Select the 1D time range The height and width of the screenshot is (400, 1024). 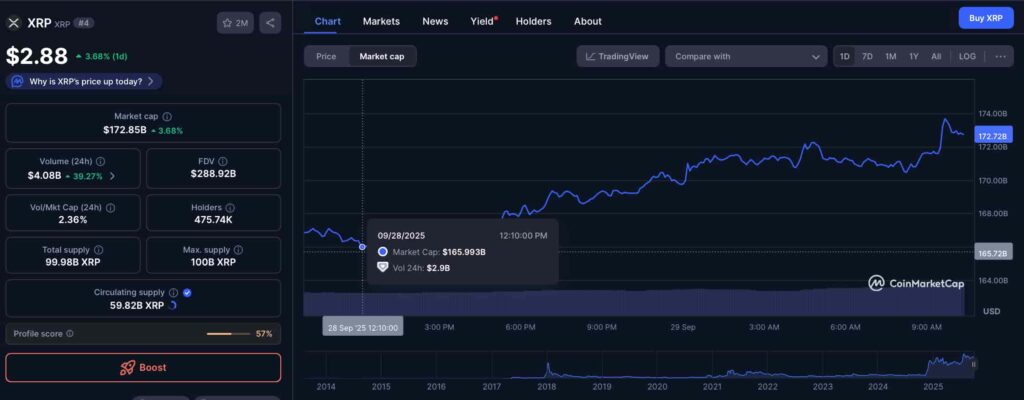tap(844, 56)
